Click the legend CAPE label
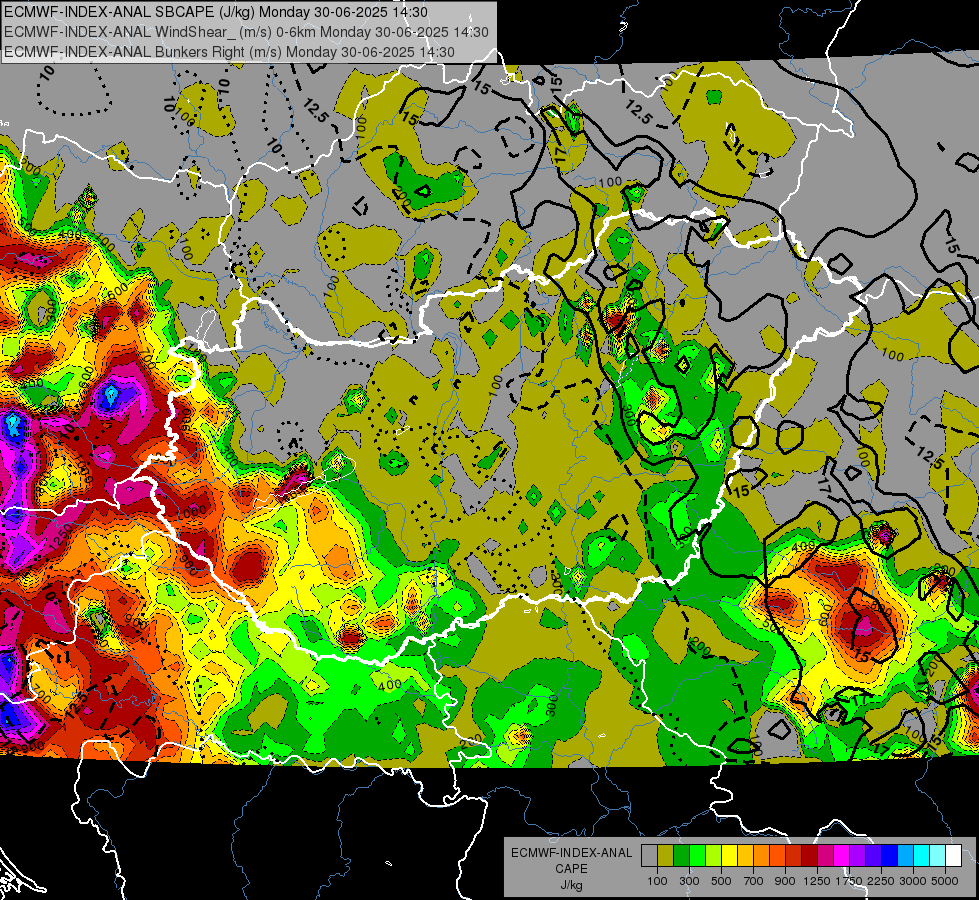Viewport: 979px width, 900px height. tap(571, 869)
